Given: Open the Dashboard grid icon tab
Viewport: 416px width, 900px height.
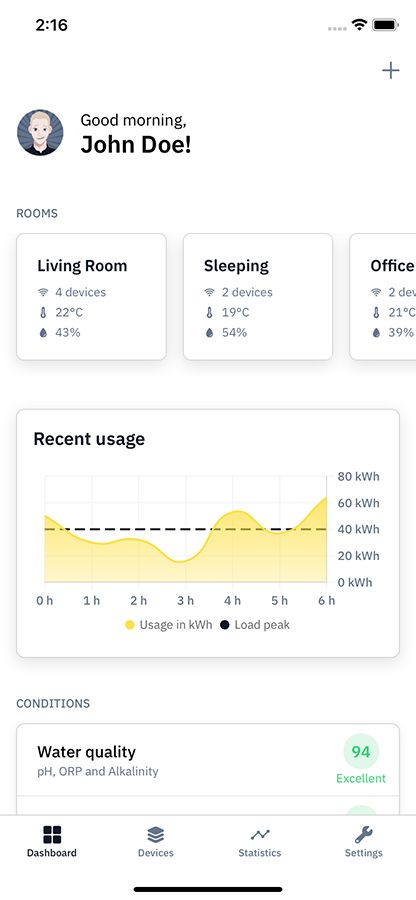Looking at the screenshot, I should point(52,841).
